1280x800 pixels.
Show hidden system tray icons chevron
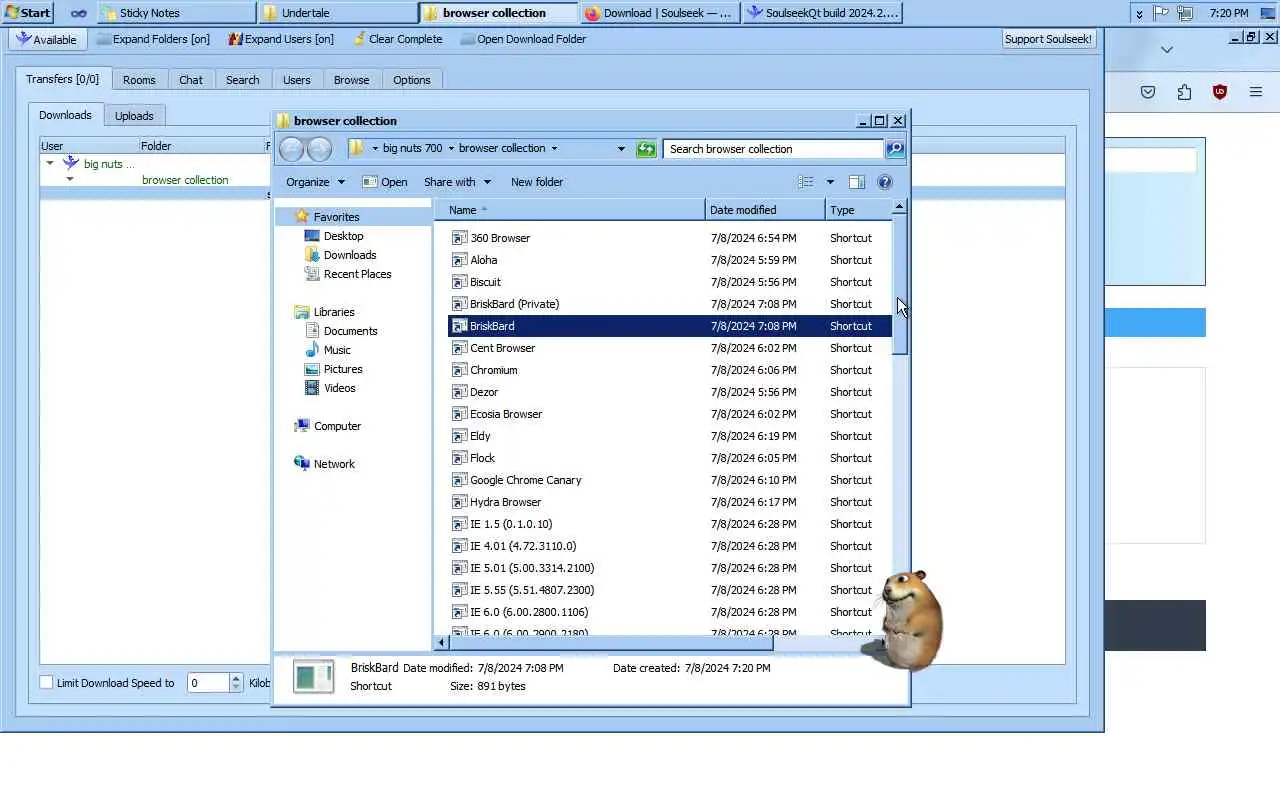(x=1139, y=14)
